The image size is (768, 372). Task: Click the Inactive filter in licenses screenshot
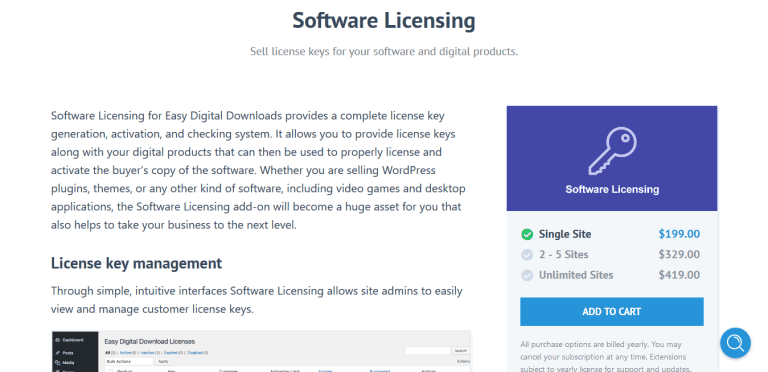pyautogui.click(x=148, y=352)
